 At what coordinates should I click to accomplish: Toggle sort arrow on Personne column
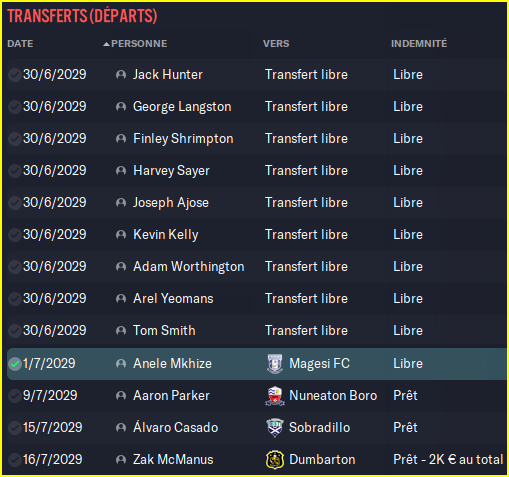106,44
